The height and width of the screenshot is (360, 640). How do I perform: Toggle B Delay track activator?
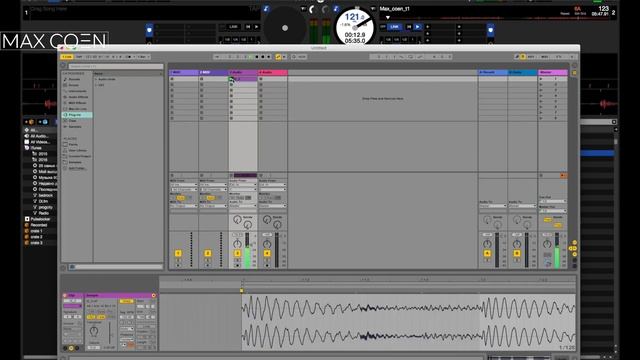(x=517, y=253)
